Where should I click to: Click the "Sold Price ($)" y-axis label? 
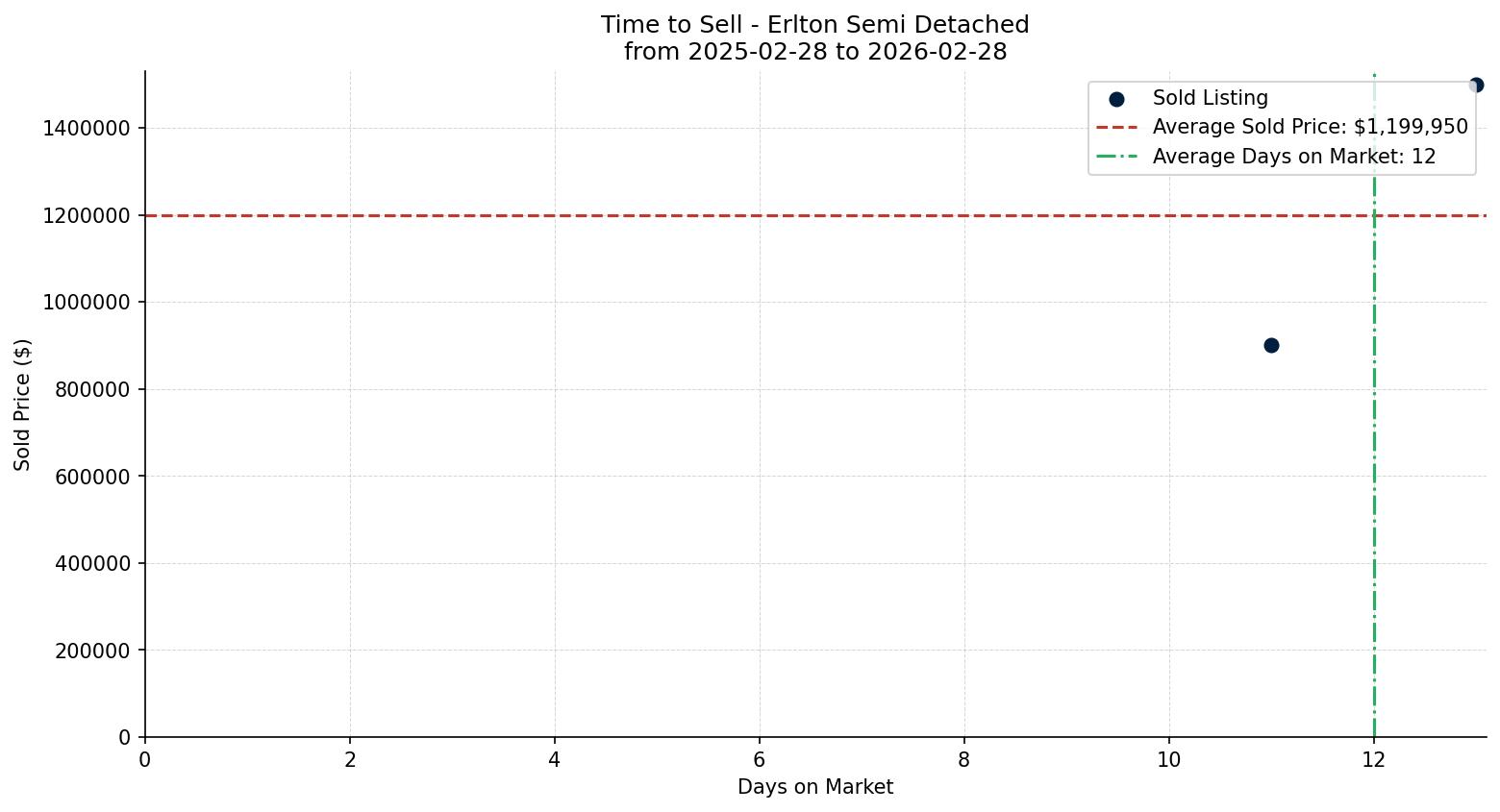[x=22, y=405]
